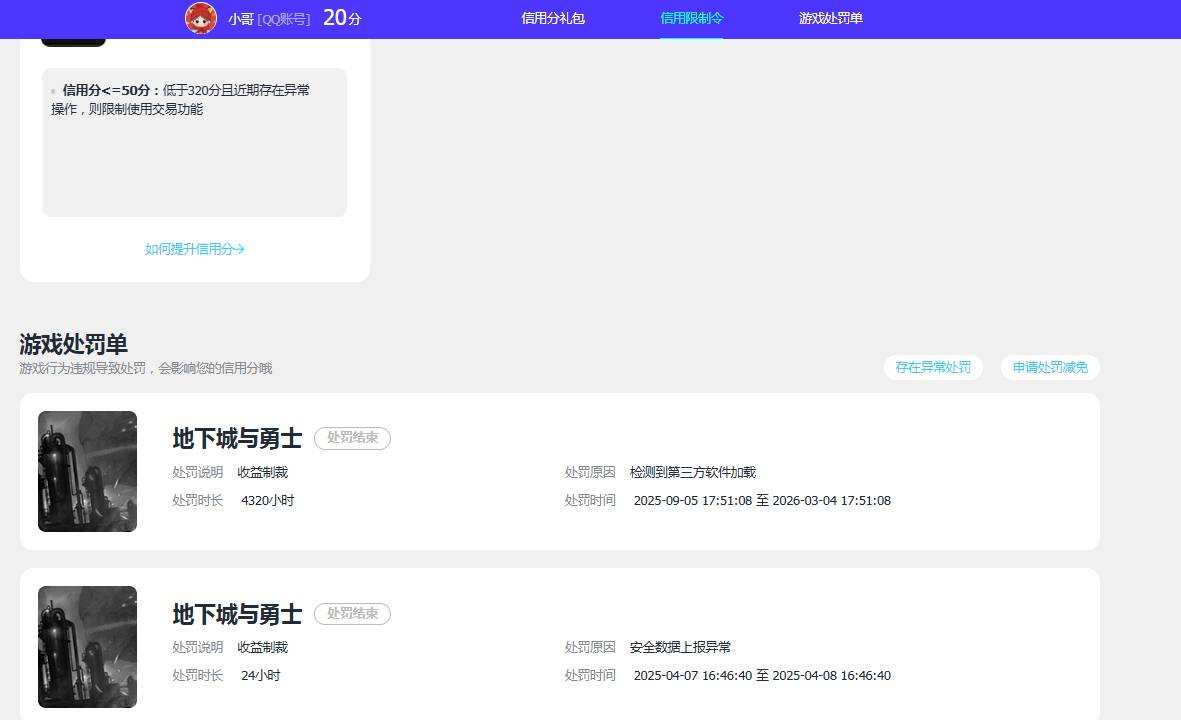Click the 2025-04-07 16:46:40 penalty time range
Viewport: 1181px width, 720px height.
[x=762, y=676]
